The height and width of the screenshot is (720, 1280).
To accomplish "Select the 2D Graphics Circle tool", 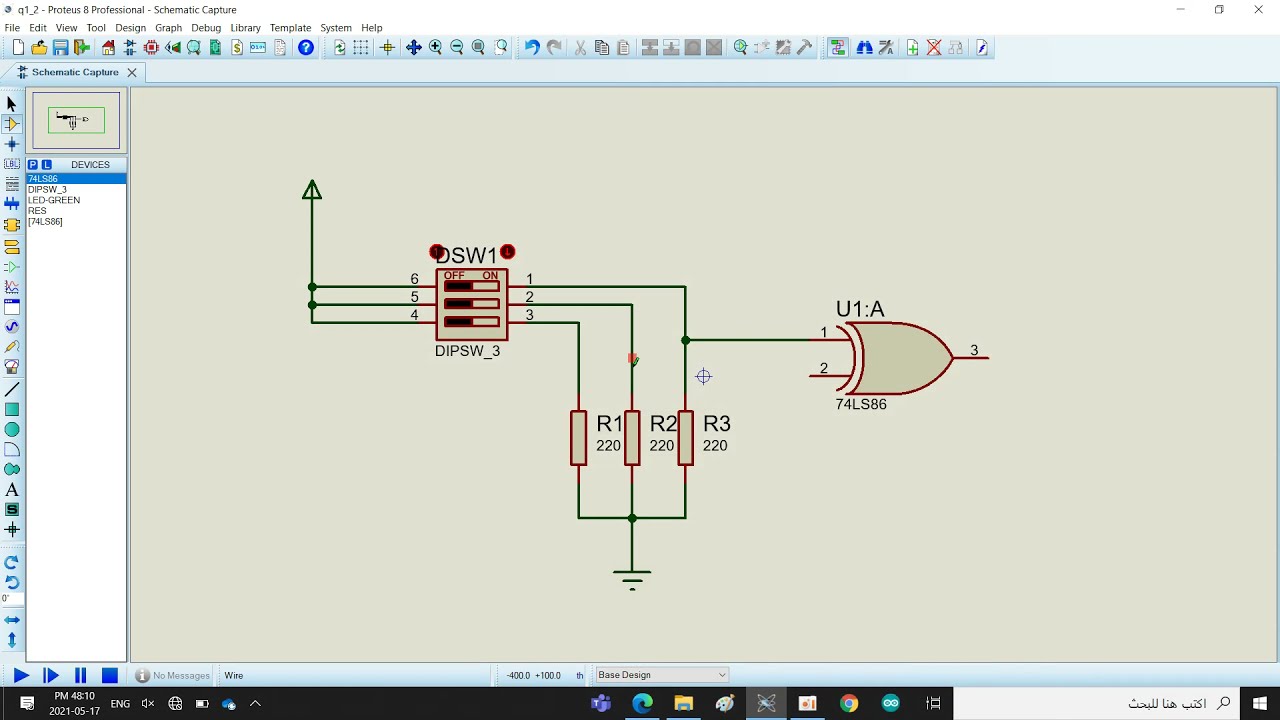I will (12, 430).
